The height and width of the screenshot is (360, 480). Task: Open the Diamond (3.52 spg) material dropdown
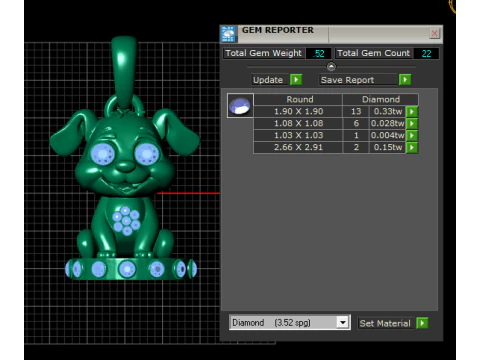343,322
